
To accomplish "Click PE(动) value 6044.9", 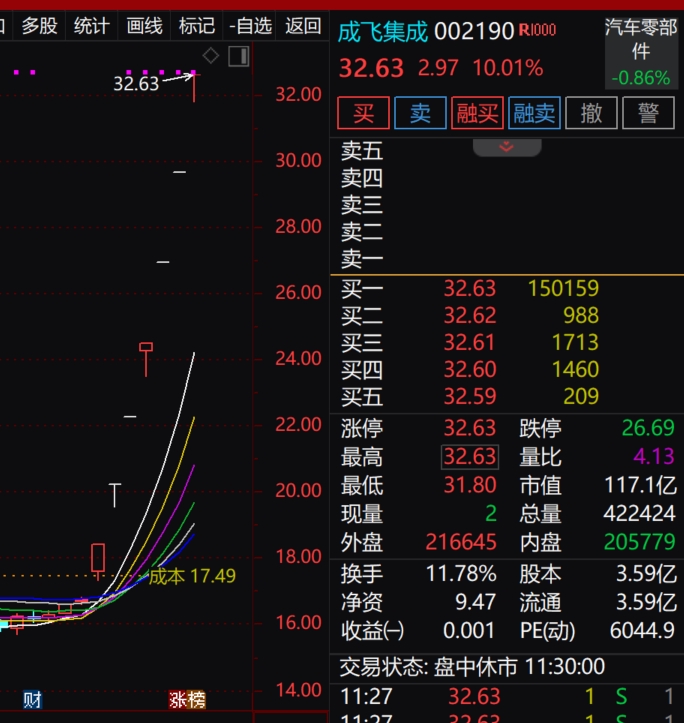I will point(642,631).
